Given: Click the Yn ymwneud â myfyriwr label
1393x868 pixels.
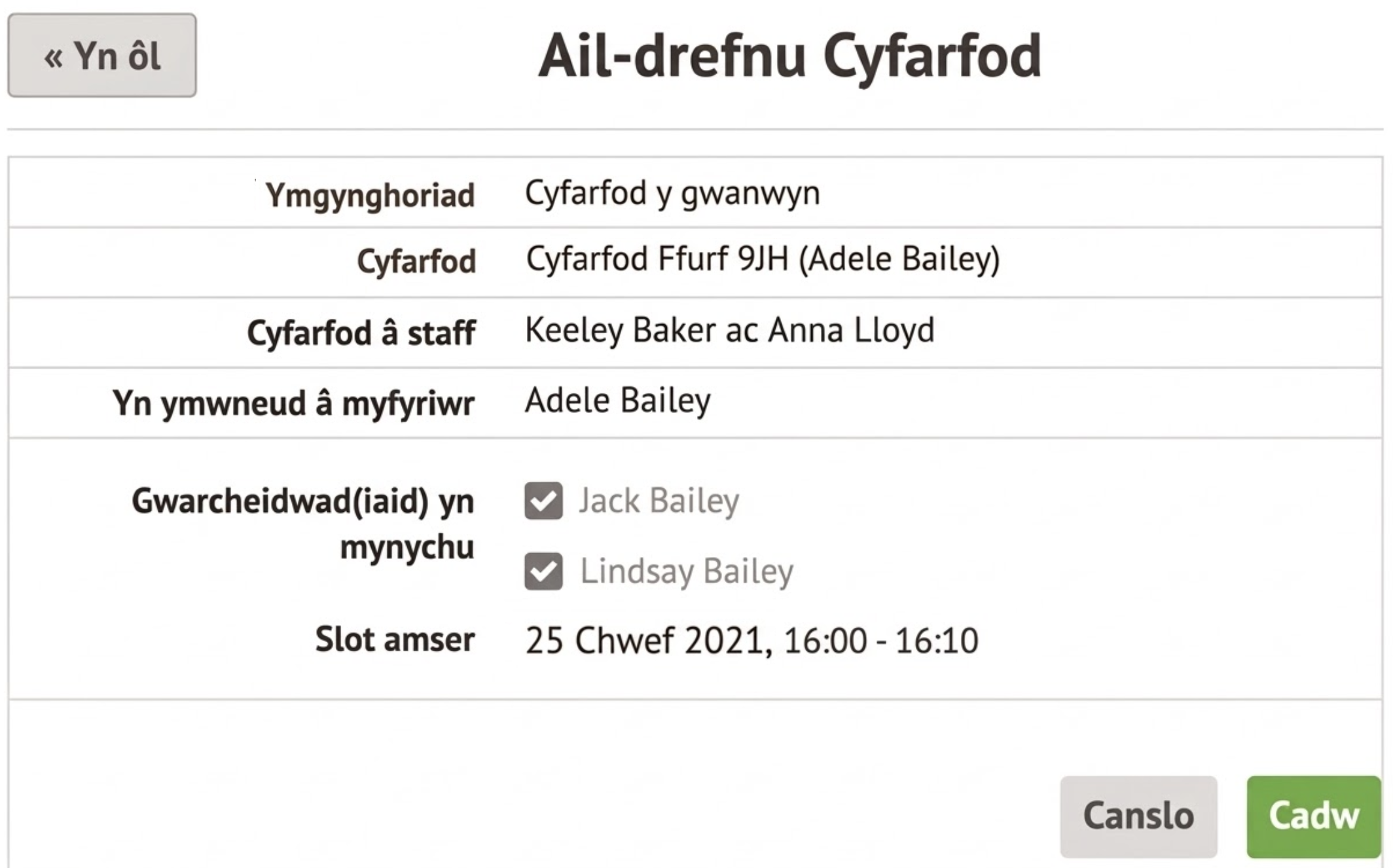Looking at the screenshot, I should 293,403.
